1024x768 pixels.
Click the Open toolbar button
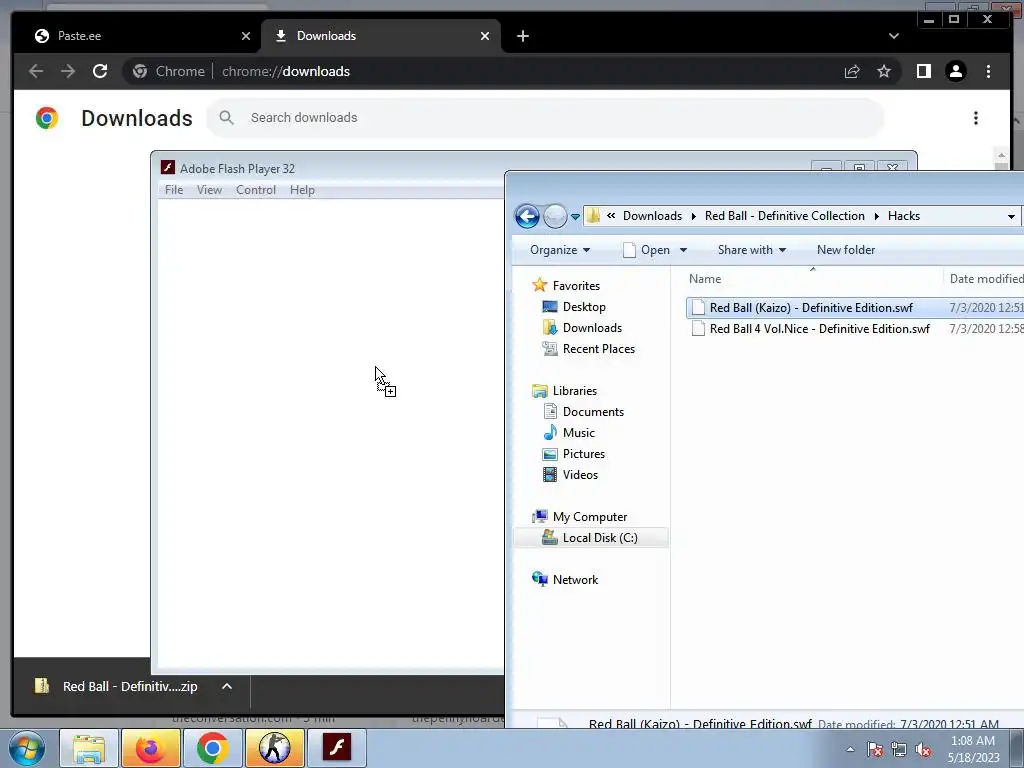click(x=647, y=249)
